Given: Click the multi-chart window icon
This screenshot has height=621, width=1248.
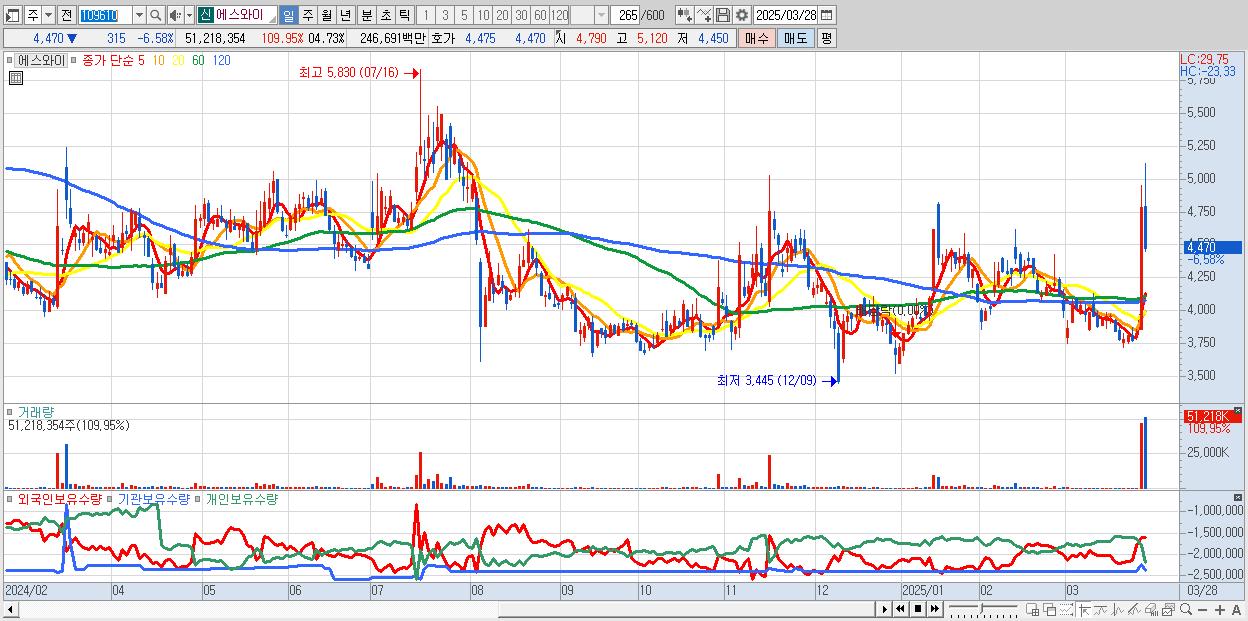Looking at the screenshot, I should (x=1168, y=609).
